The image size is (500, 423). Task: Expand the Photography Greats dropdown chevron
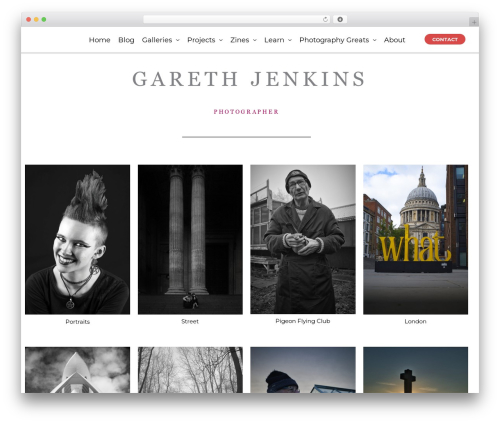375,40
